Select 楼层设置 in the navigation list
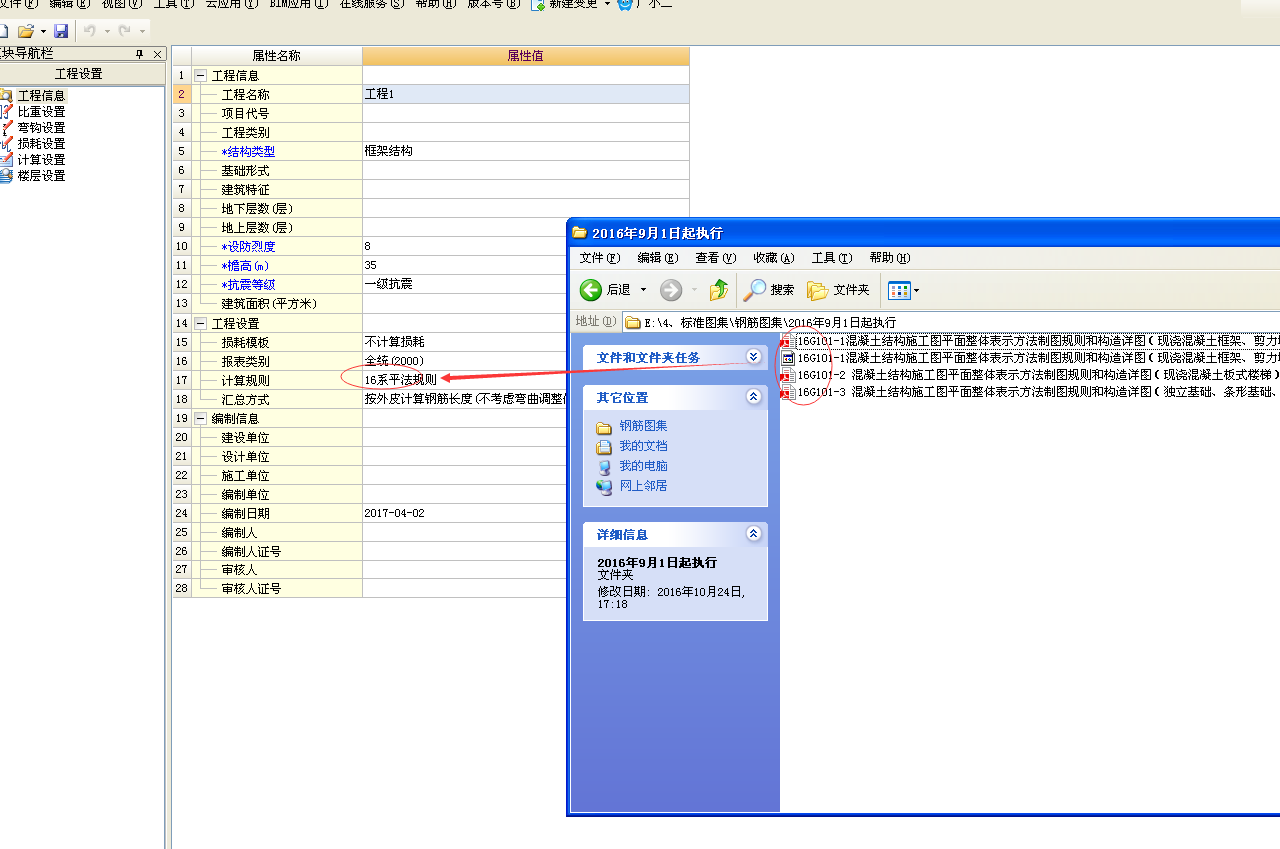This screenshot has height=849, width=1280. coord(41,176)
